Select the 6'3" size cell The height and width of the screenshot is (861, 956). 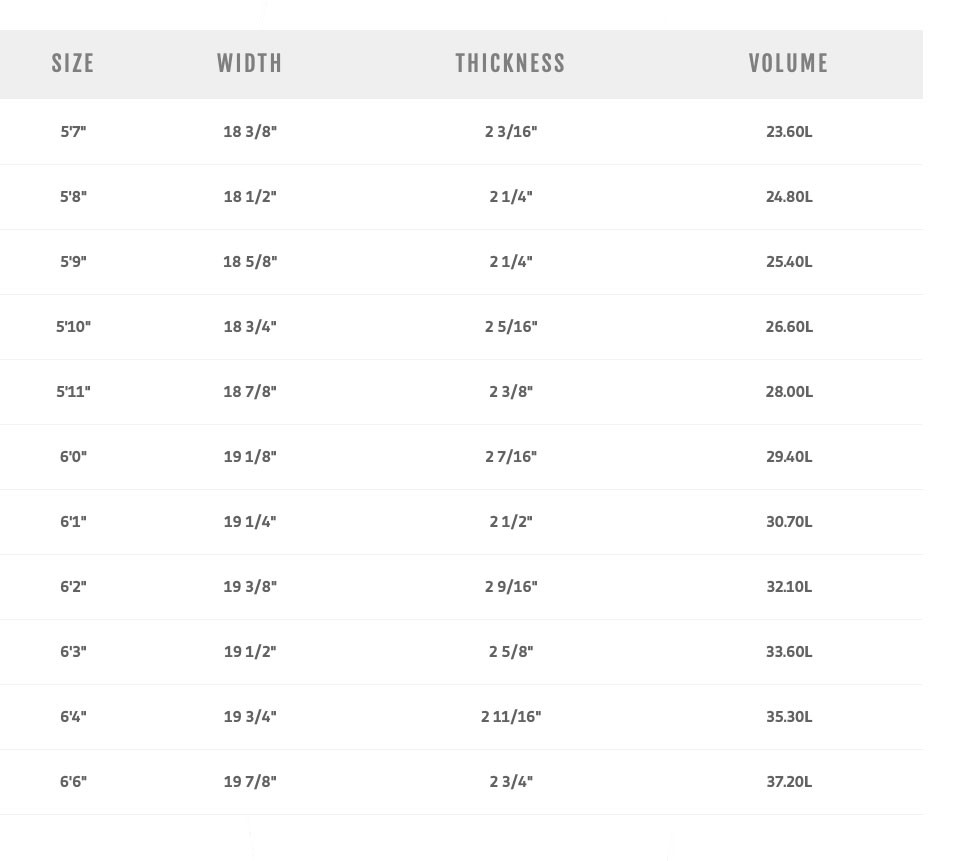pyautogui.click(x=73, y=651)
